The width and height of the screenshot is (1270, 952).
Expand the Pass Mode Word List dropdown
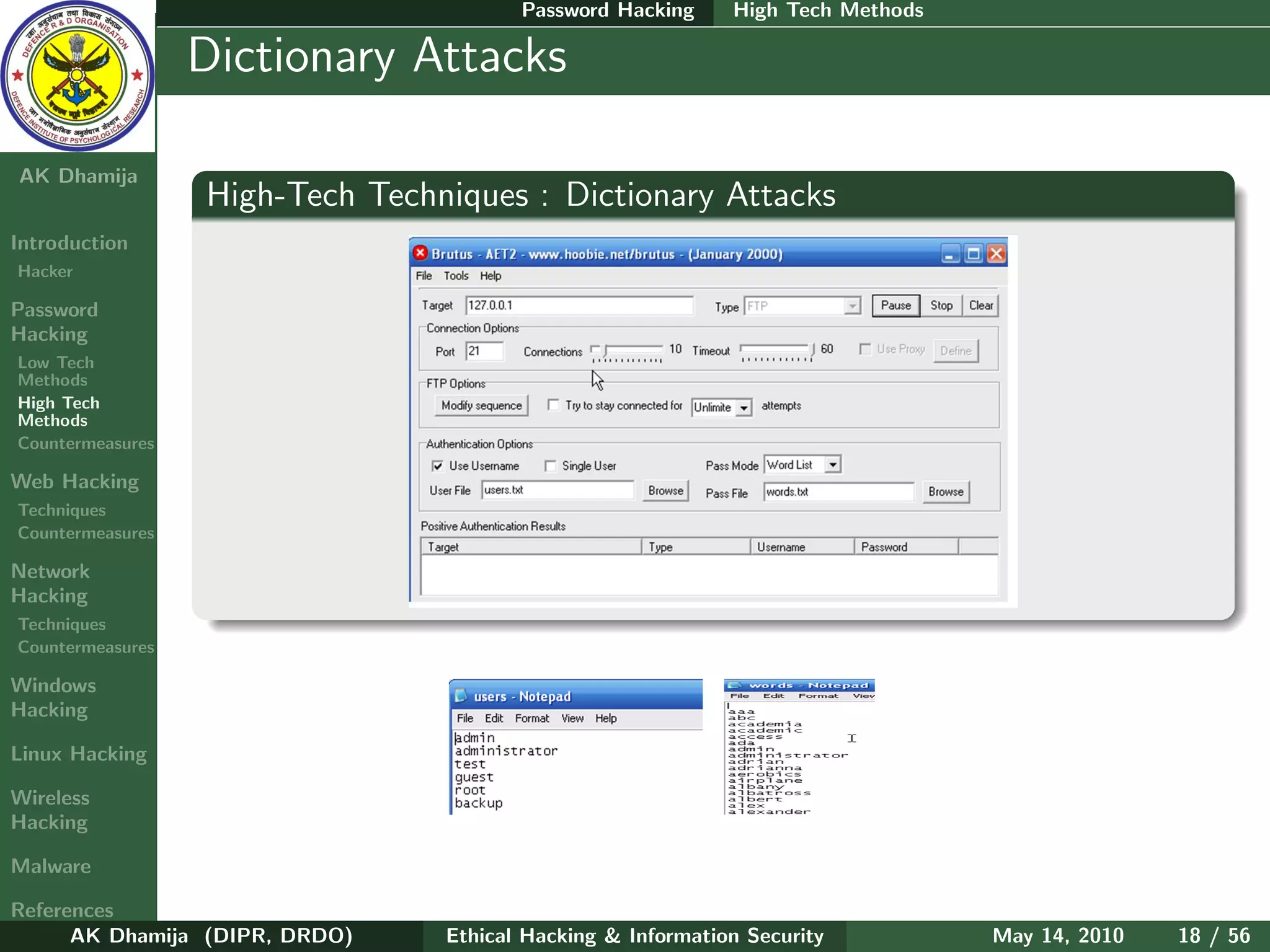tap(833, 465)
